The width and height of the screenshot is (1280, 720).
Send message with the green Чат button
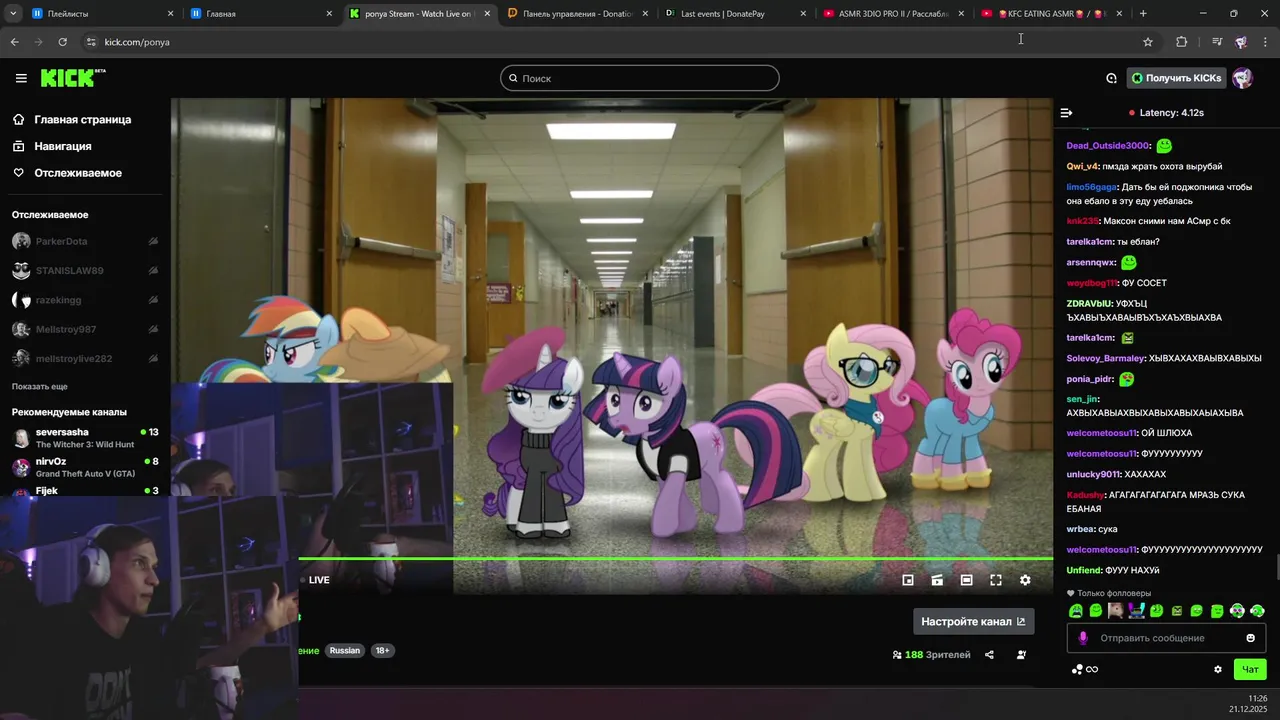pos(1250,669)
